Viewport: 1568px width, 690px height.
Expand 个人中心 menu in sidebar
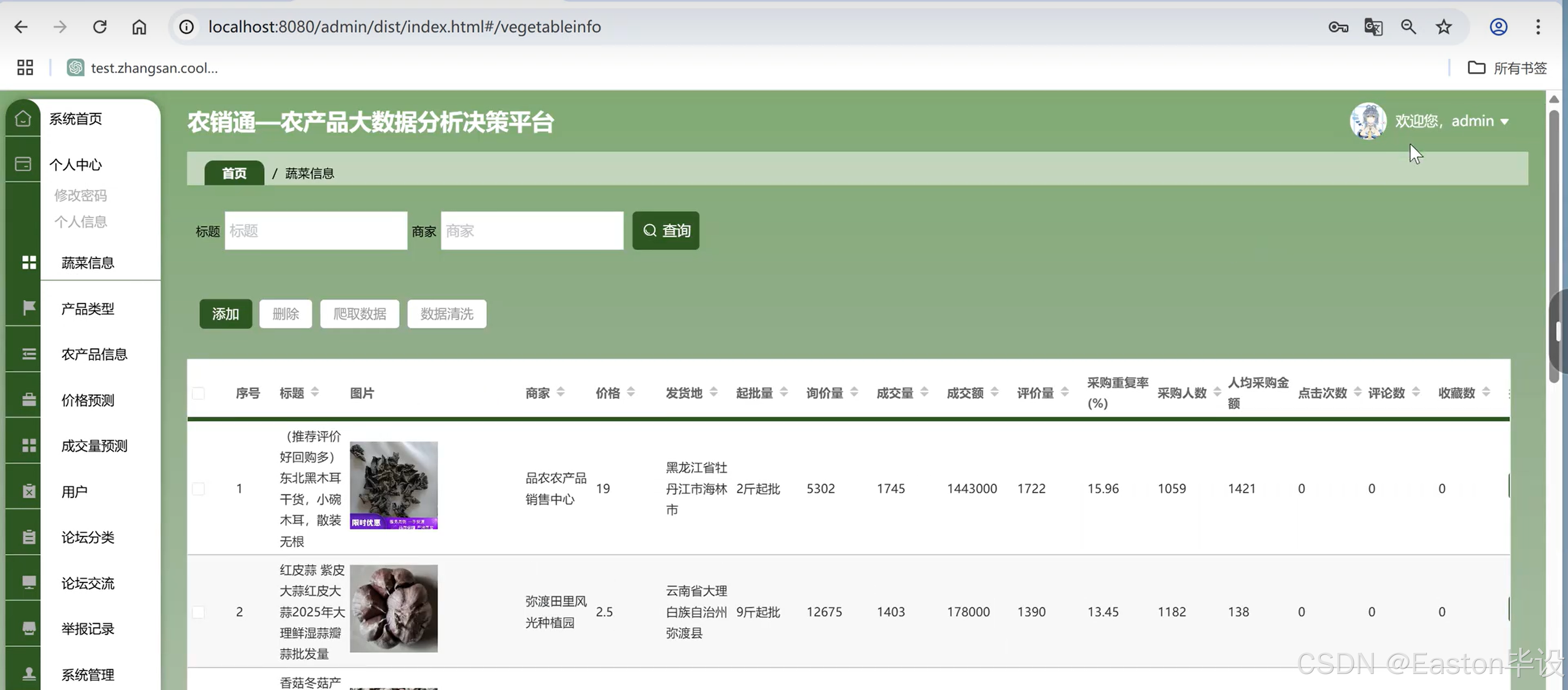tap(75, 164)
